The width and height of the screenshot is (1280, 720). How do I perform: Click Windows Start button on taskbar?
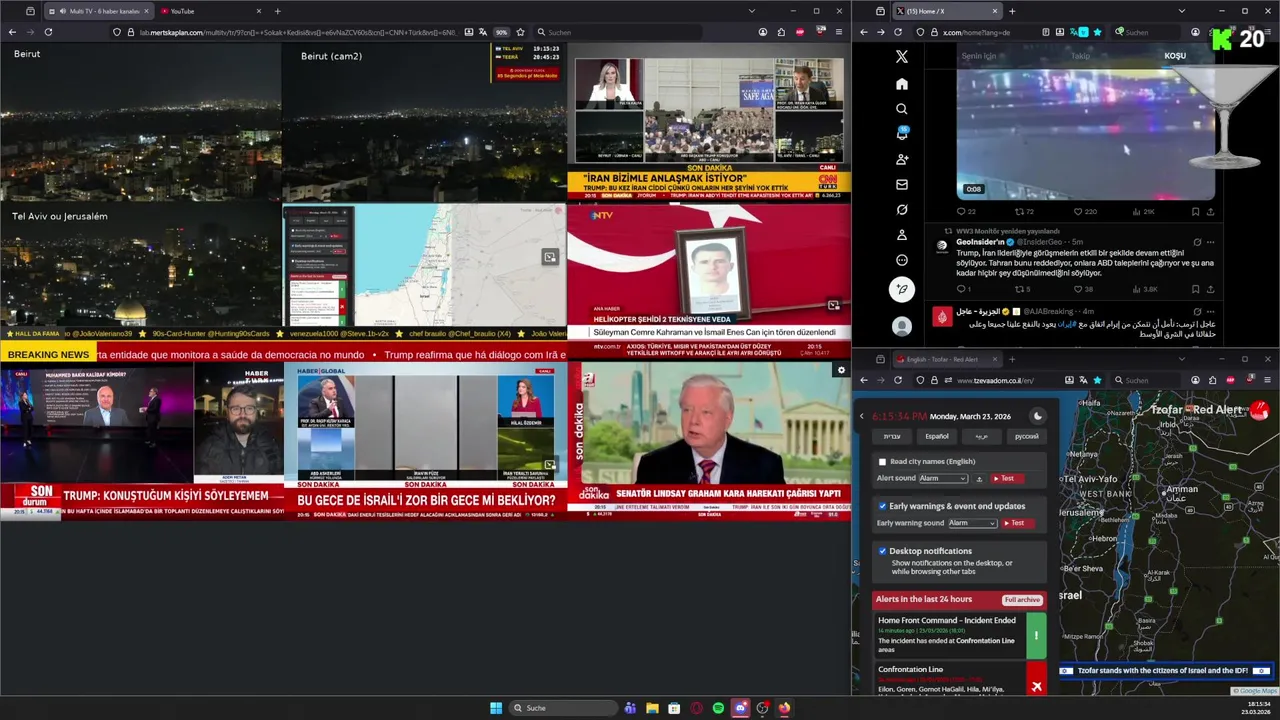pos(496,708)
